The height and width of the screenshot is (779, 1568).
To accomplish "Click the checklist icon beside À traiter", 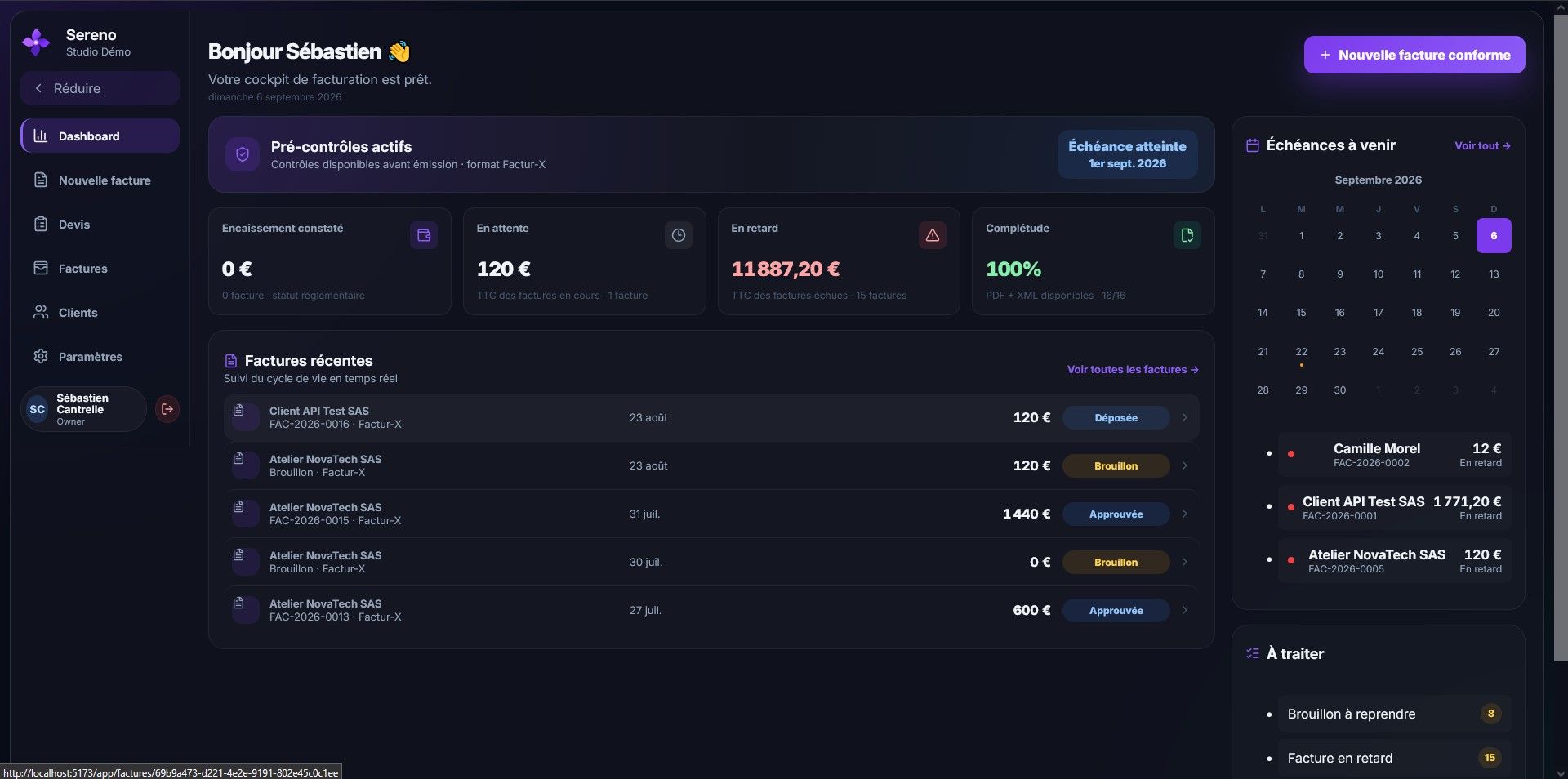I will point(1253,653).
